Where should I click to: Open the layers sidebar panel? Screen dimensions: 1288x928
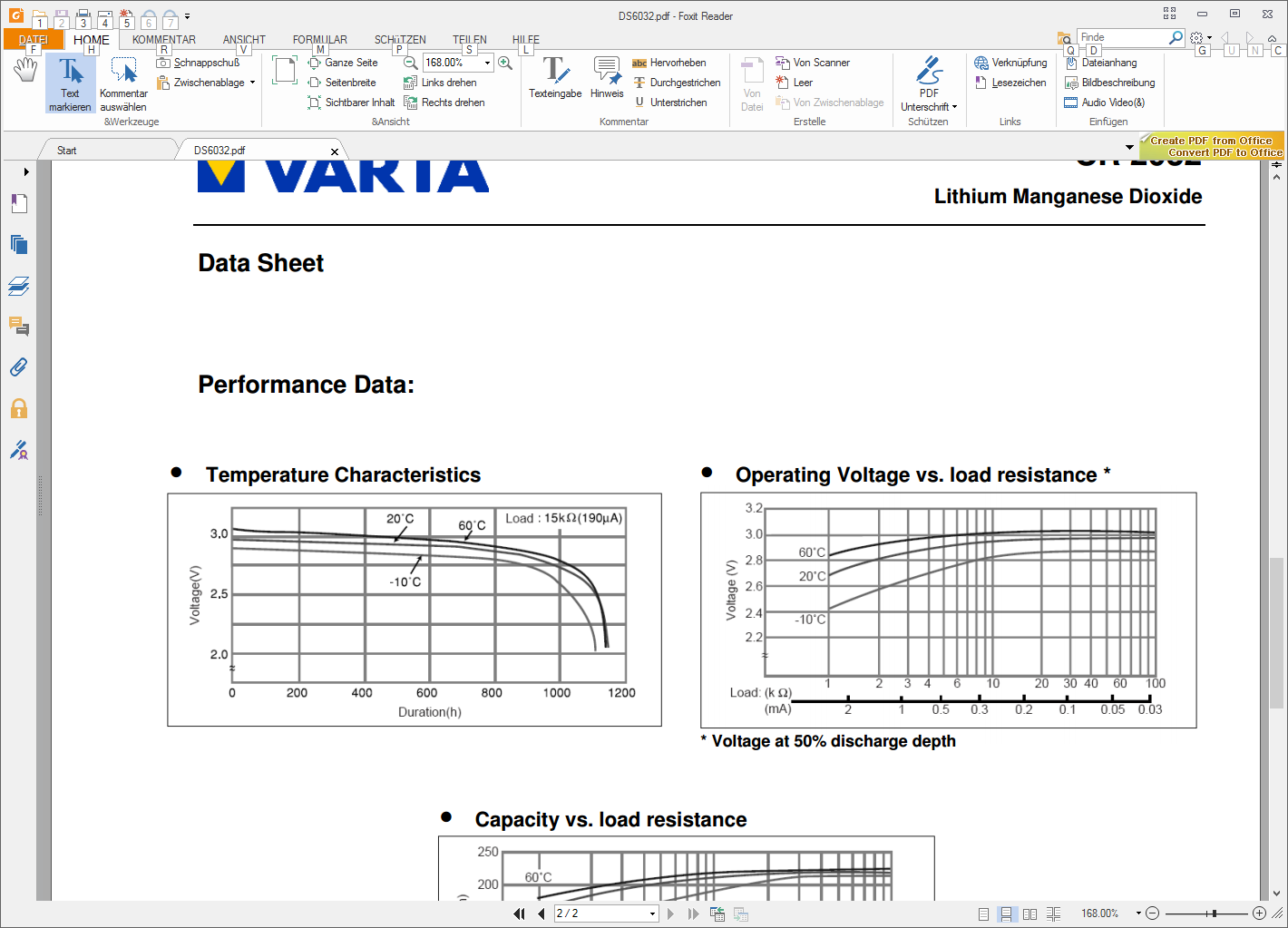click(19, 286)
